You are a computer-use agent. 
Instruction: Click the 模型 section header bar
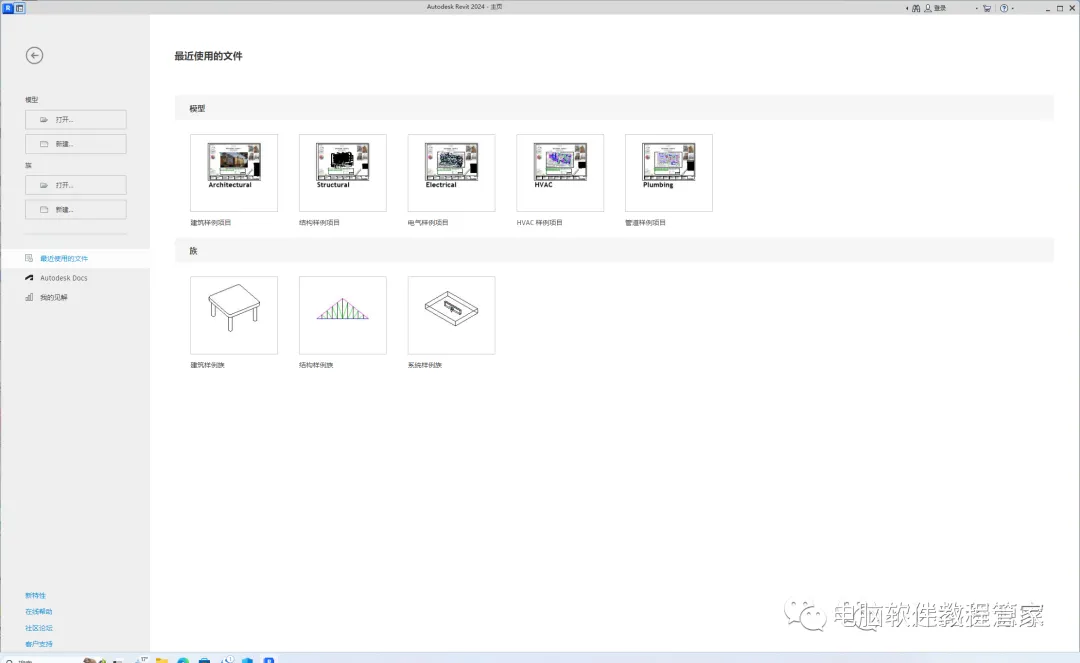614,108
